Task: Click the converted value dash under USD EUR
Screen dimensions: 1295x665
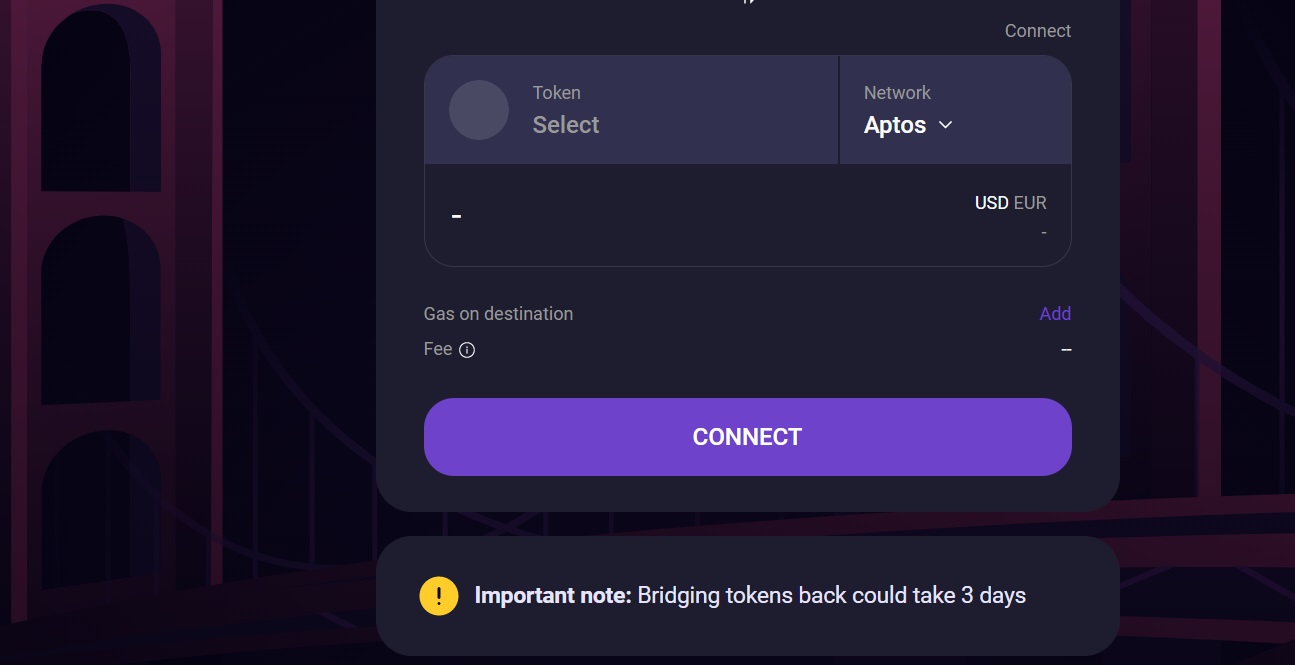Action: coord(1043,232)
